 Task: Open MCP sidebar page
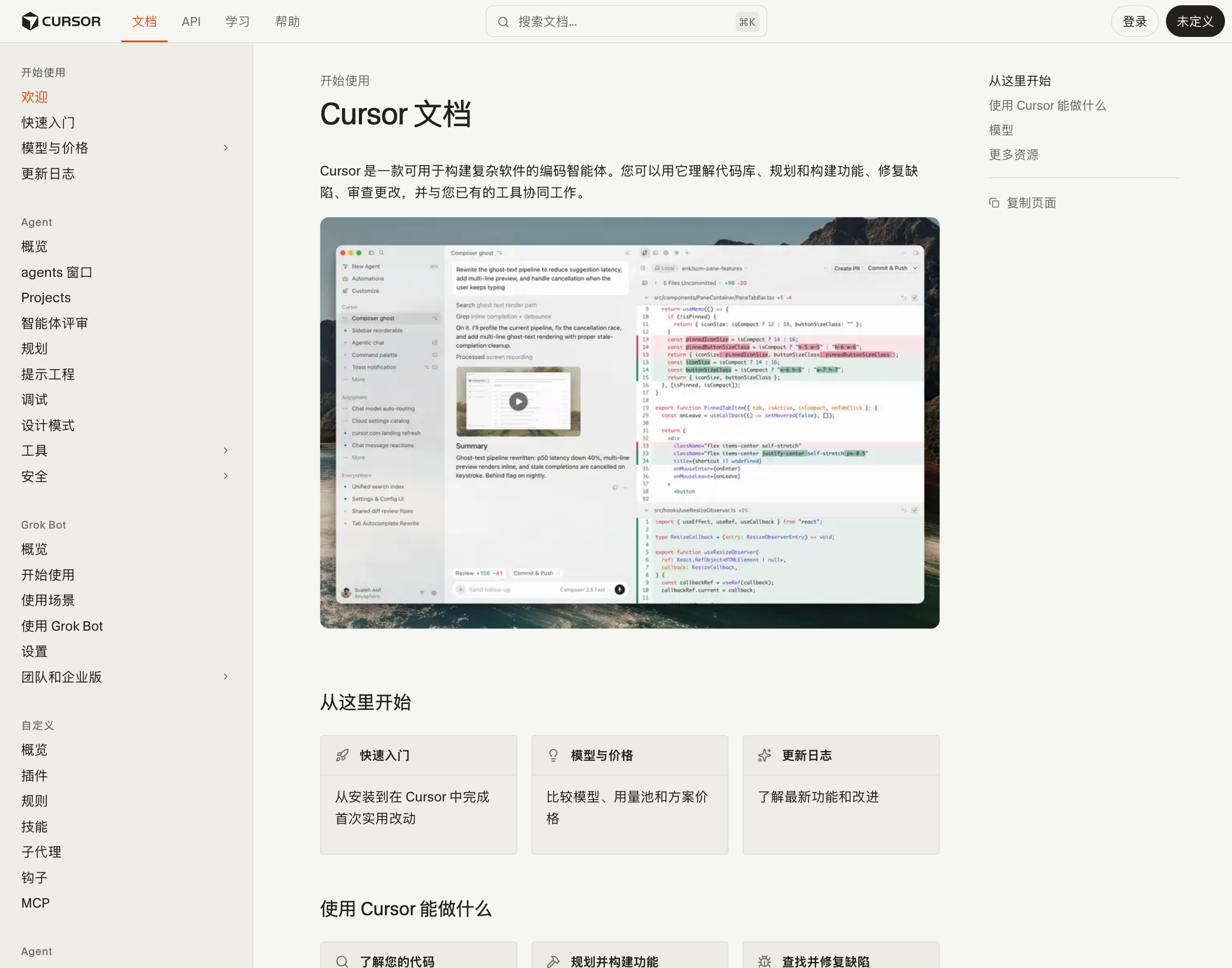36,903
